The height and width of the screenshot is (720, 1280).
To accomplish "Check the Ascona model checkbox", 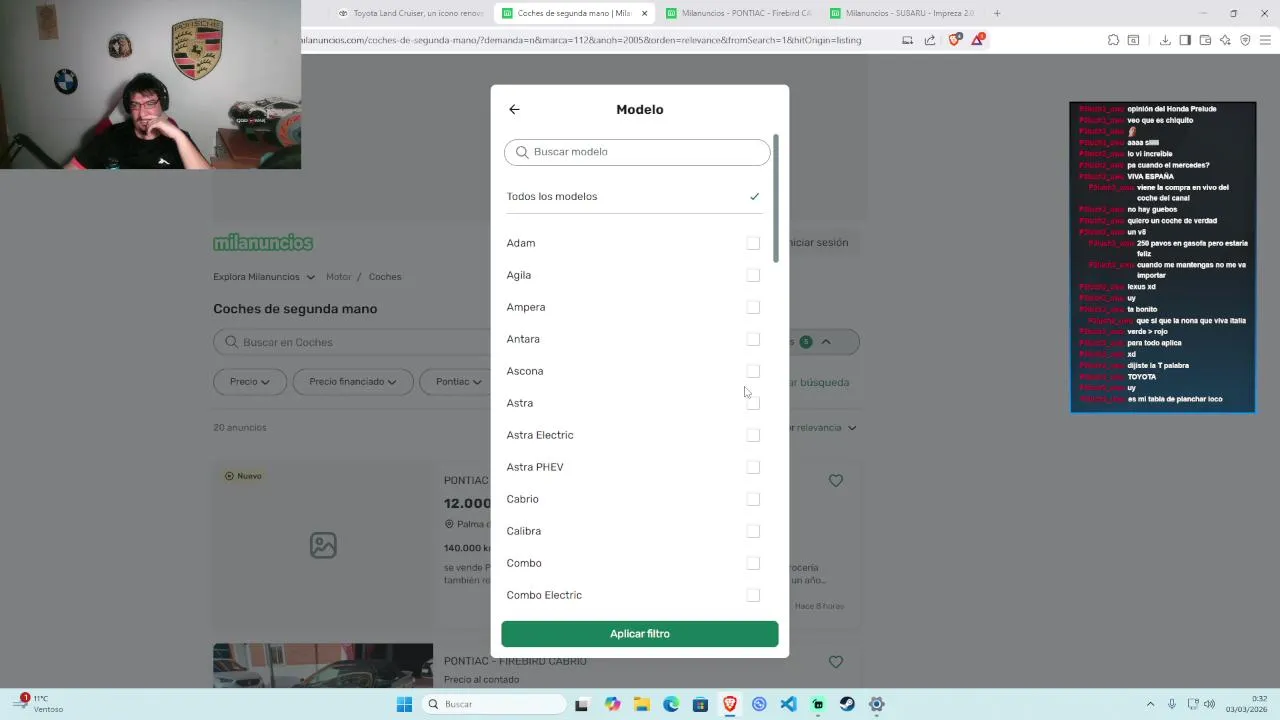I will 753,371.
